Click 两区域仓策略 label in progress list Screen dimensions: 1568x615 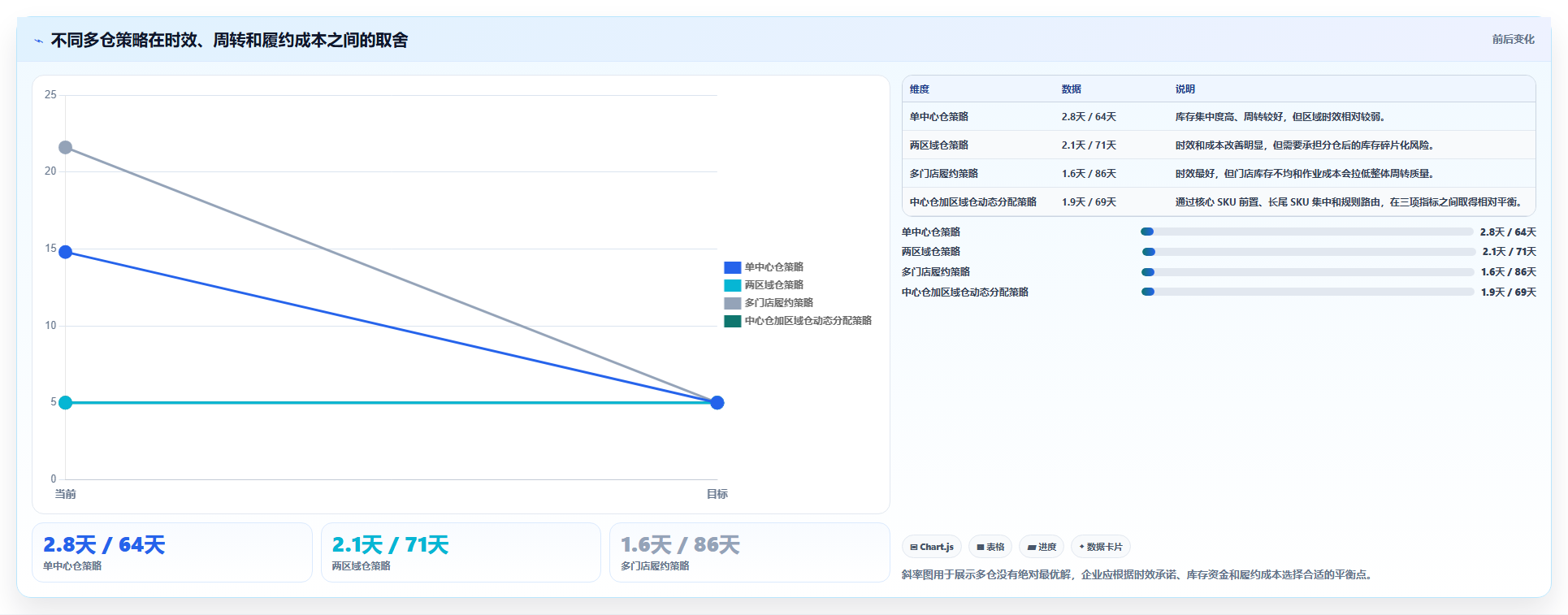(x=930, y=252)
